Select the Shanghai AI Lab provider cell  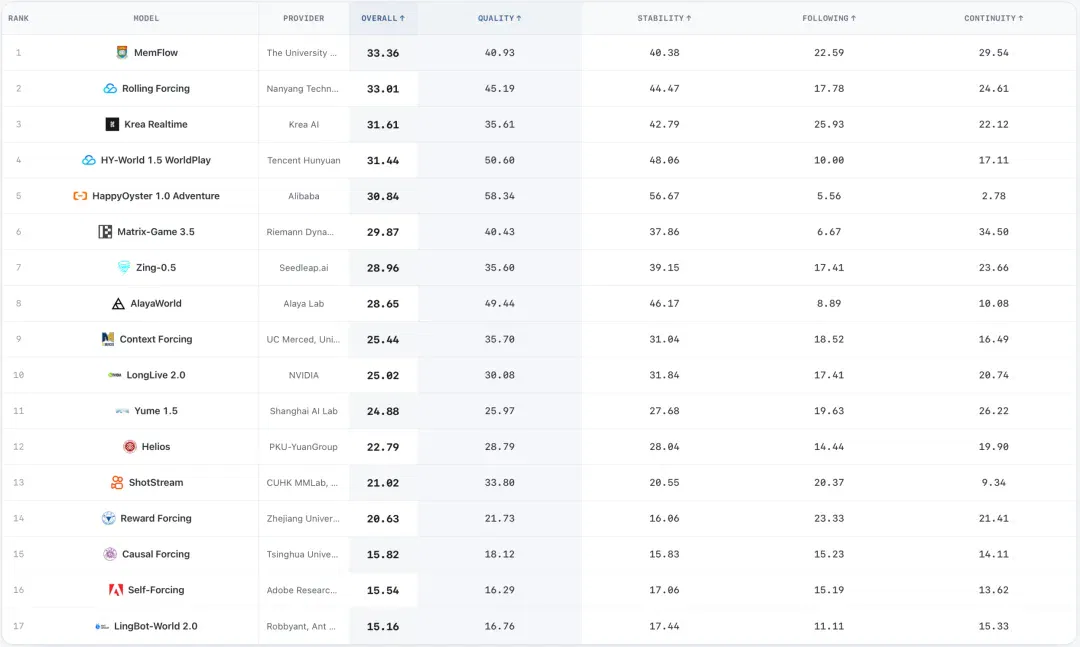pos(304,411)
